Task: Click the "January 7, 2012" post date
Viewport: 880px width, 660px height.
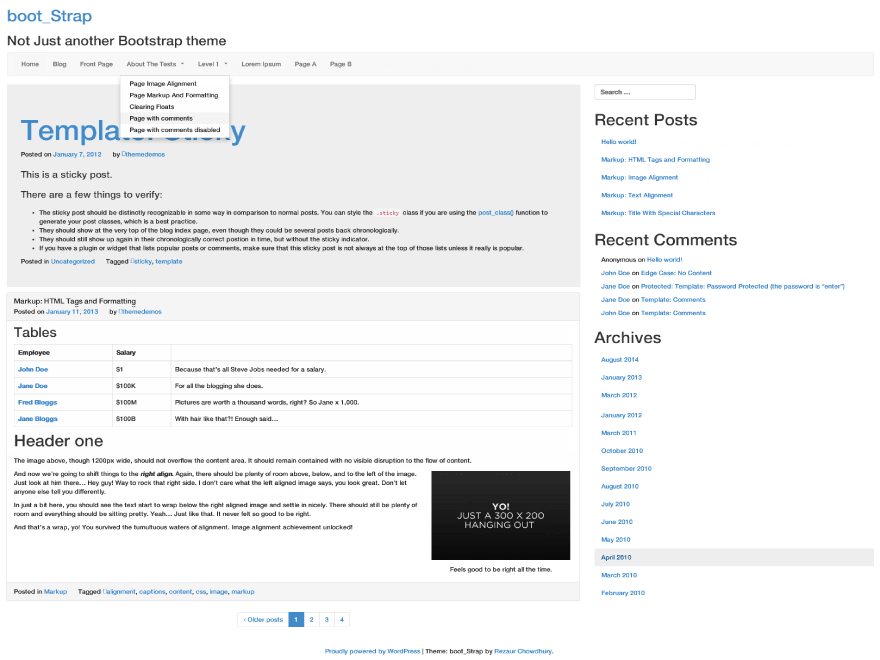Action: coord(78,154)
